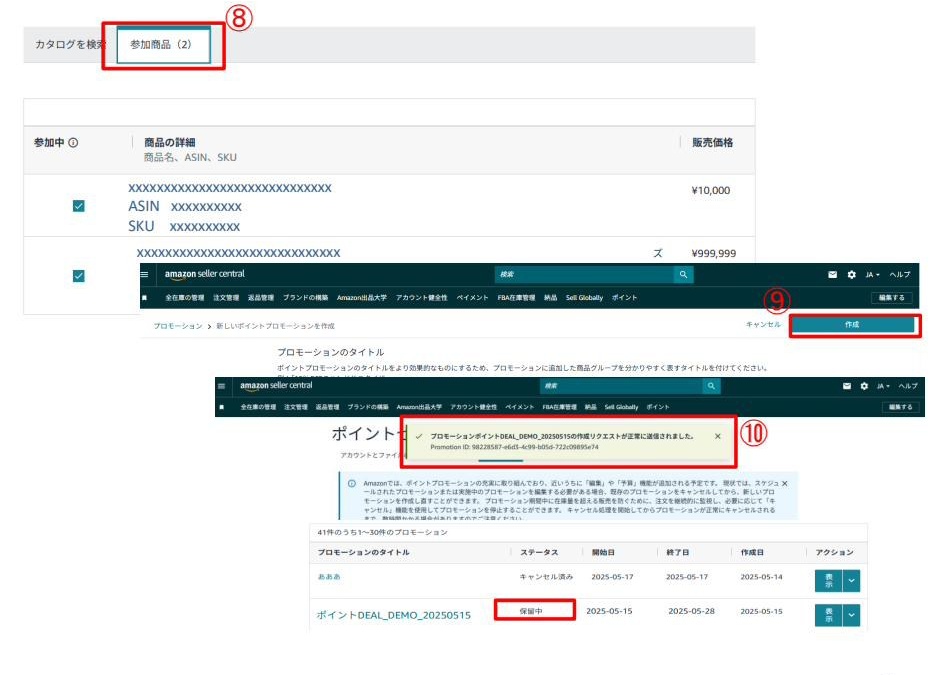Open 返品管理 menu on promotion-creation page
The height and width of the screenshot is (675, 952).
[260, 297]
